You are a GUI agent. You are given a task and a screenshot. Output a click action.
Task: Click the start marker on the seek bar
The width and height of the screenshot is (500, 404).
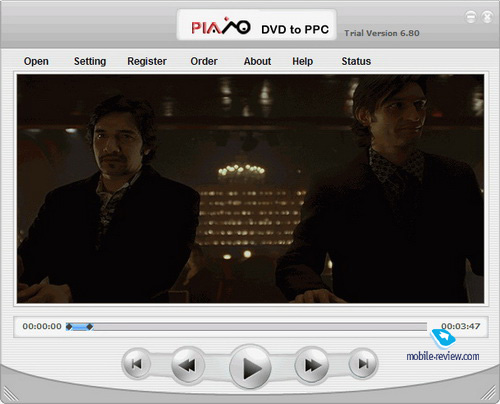tap(69, 327)
